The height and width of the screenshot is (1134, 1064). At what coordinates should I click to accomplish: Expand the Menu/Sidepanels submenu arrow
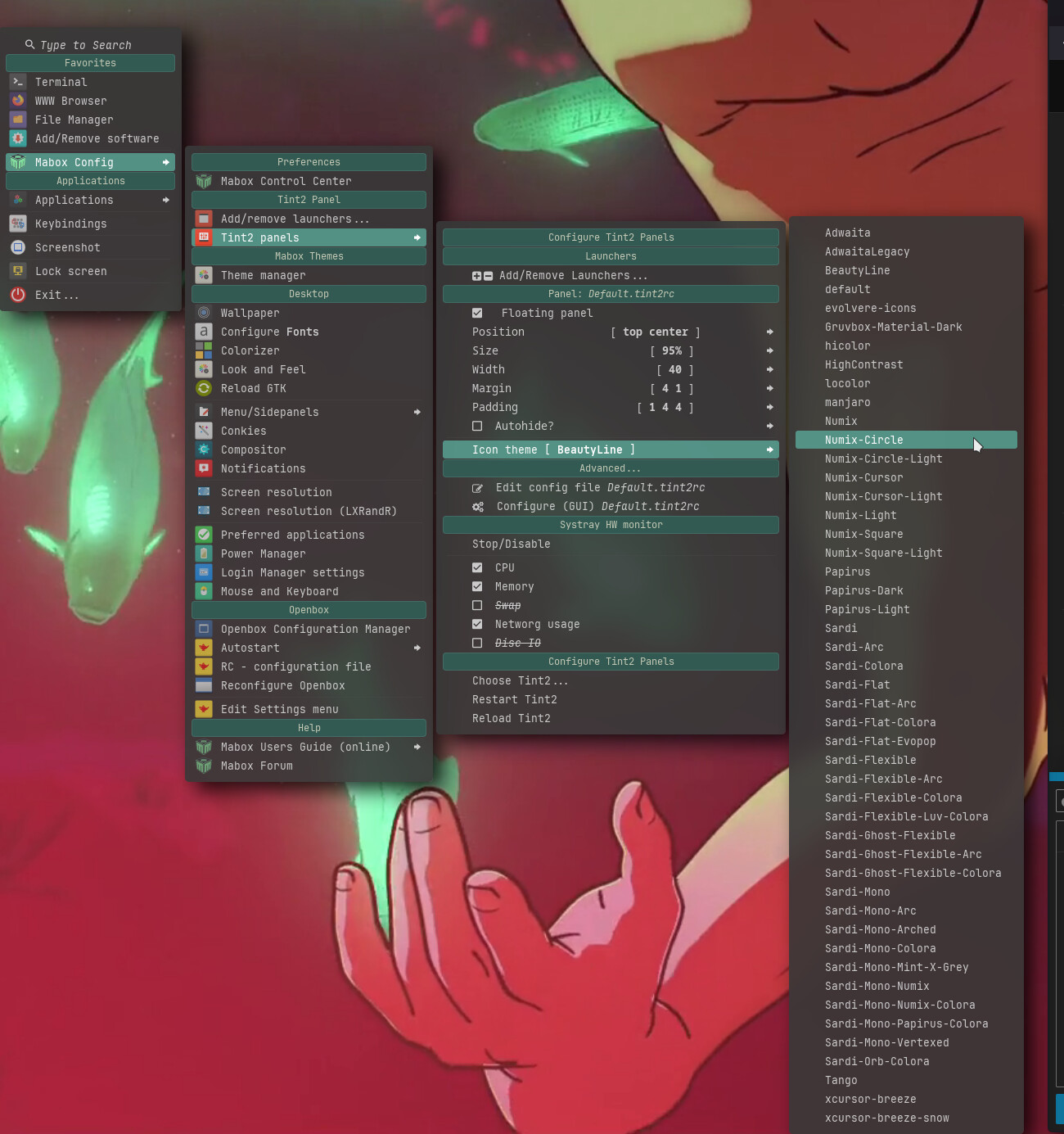(417, 412)
